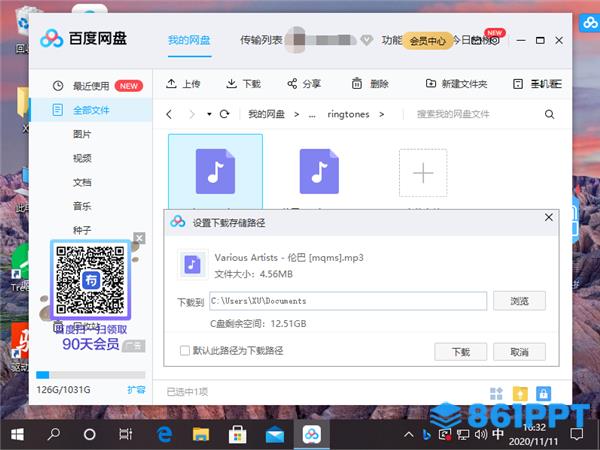Viewport: 600px width, 450px height.
Task: Launch Microsoft Edge from taskbar
Action: (x=164, y=434)
